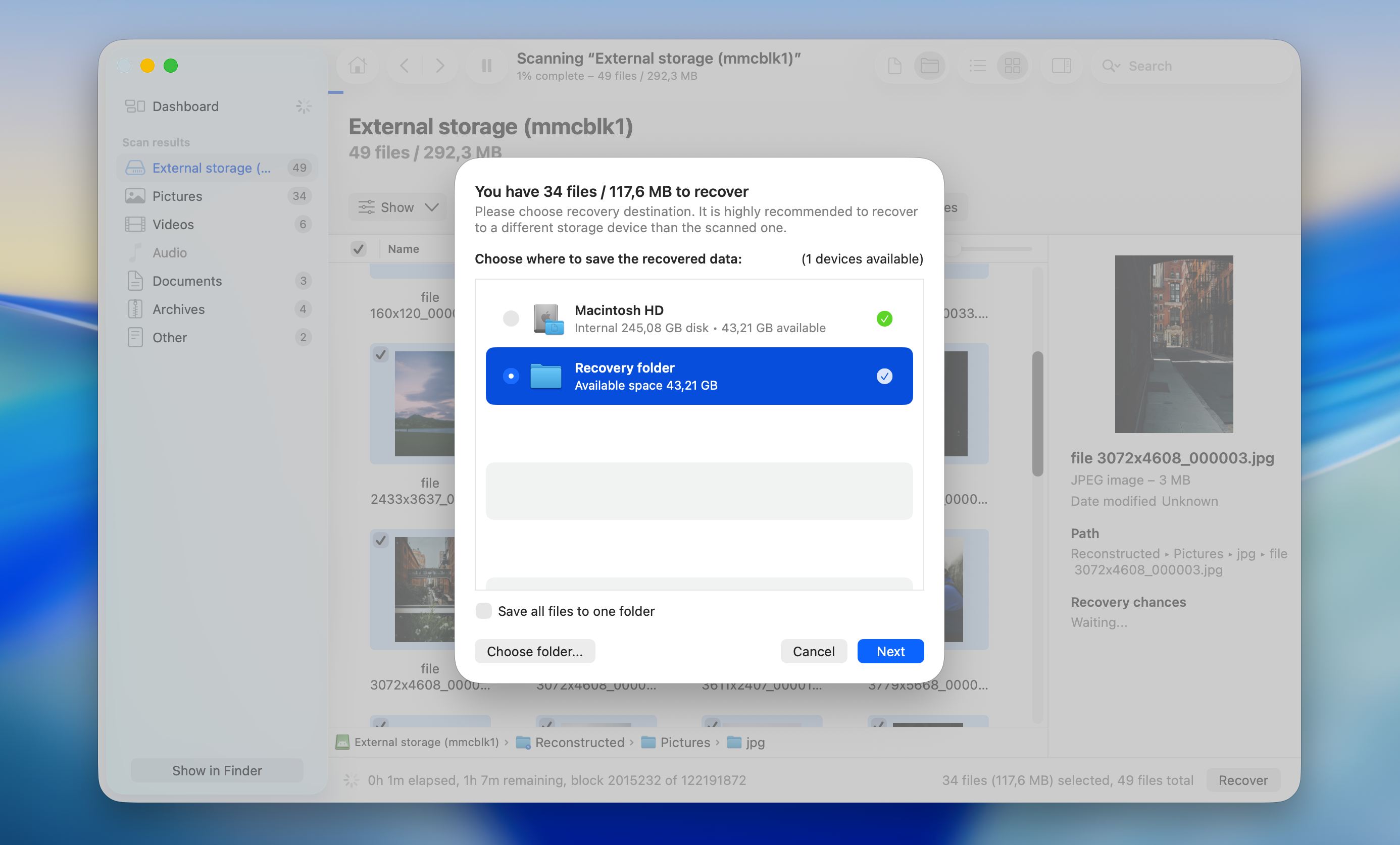The width and height of the screenshot is (1400, 845).
Task: Open the Choose folder dialog
Action: [x=534, y=651]
